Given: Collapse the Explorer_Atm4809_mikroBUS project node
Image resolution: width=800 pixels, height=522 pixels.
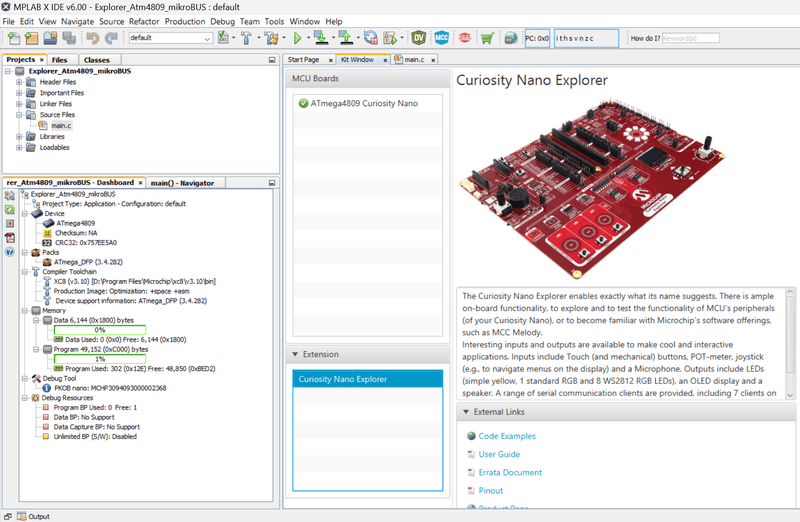Looking at the screenshot, I should [8, 71].
